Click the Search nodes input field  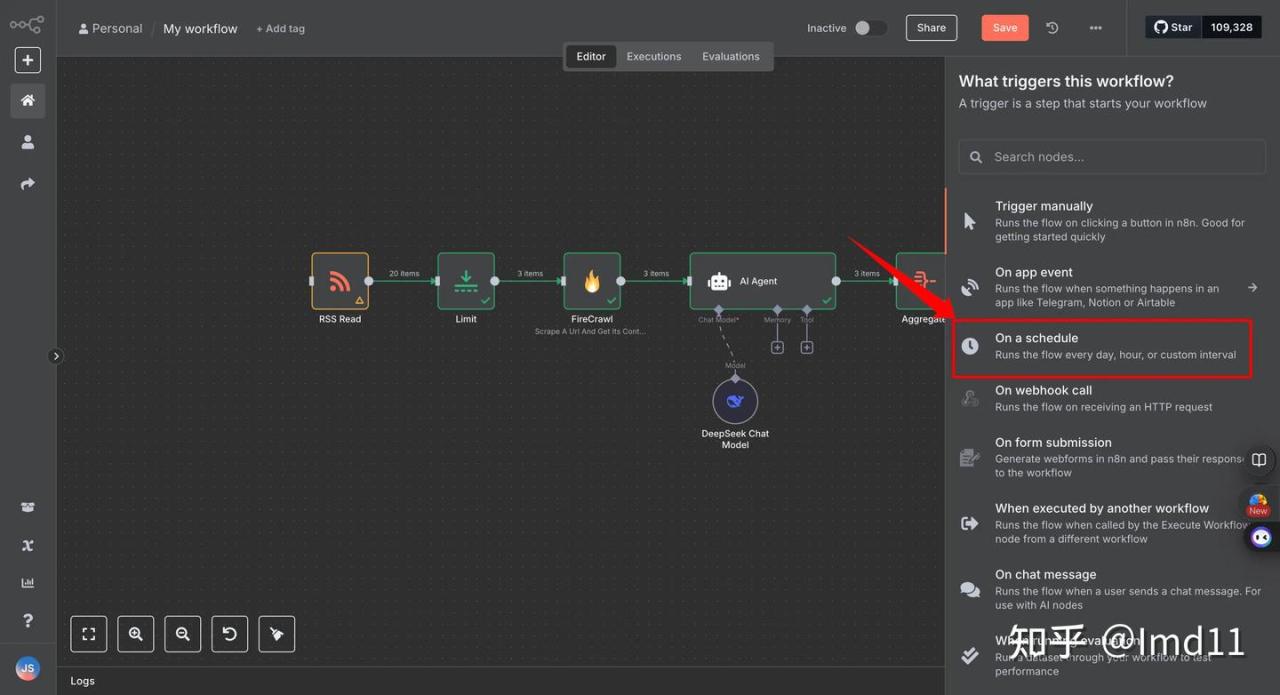coord(1112,157)
